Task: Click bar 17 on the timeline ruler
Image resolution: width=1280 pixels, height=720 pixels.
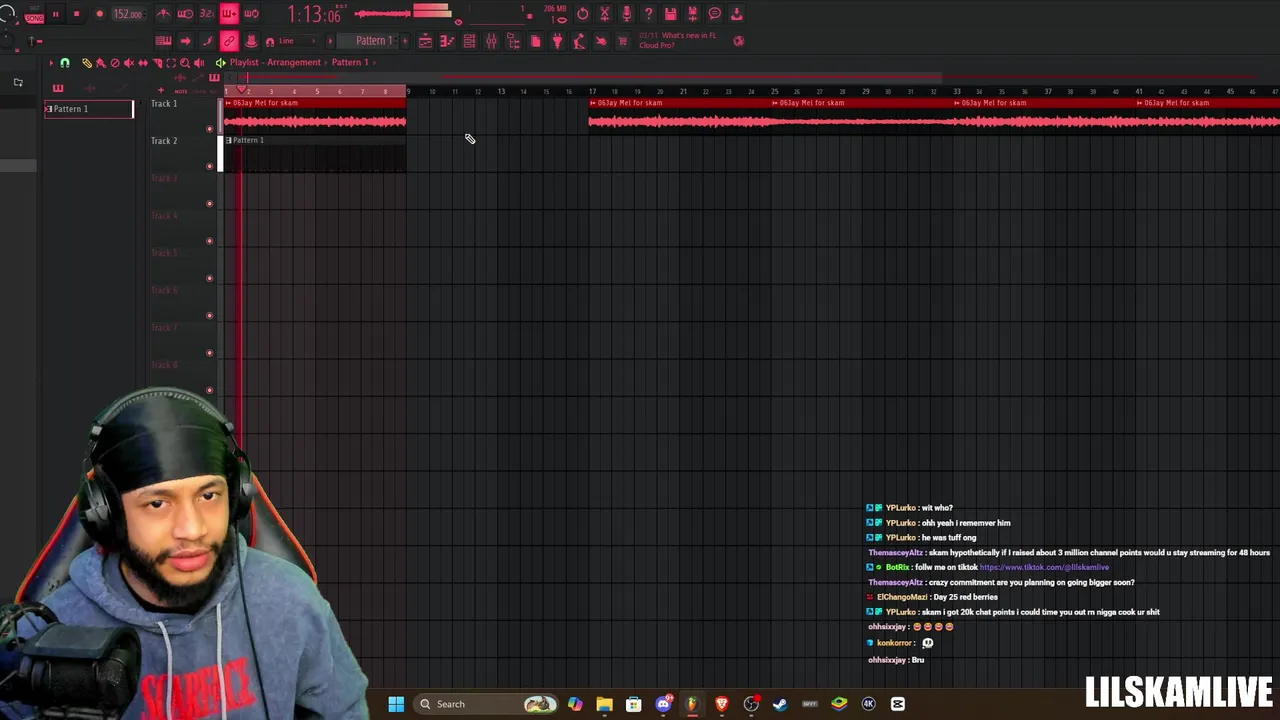Action: (592, 92)
